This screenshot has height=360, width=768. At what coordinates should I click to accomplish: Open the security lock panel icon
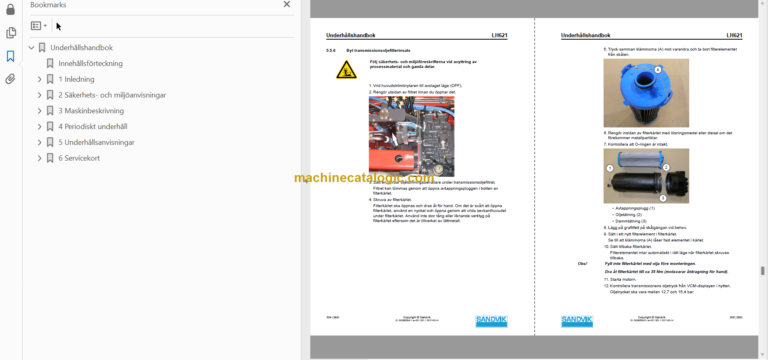point(10,9)
